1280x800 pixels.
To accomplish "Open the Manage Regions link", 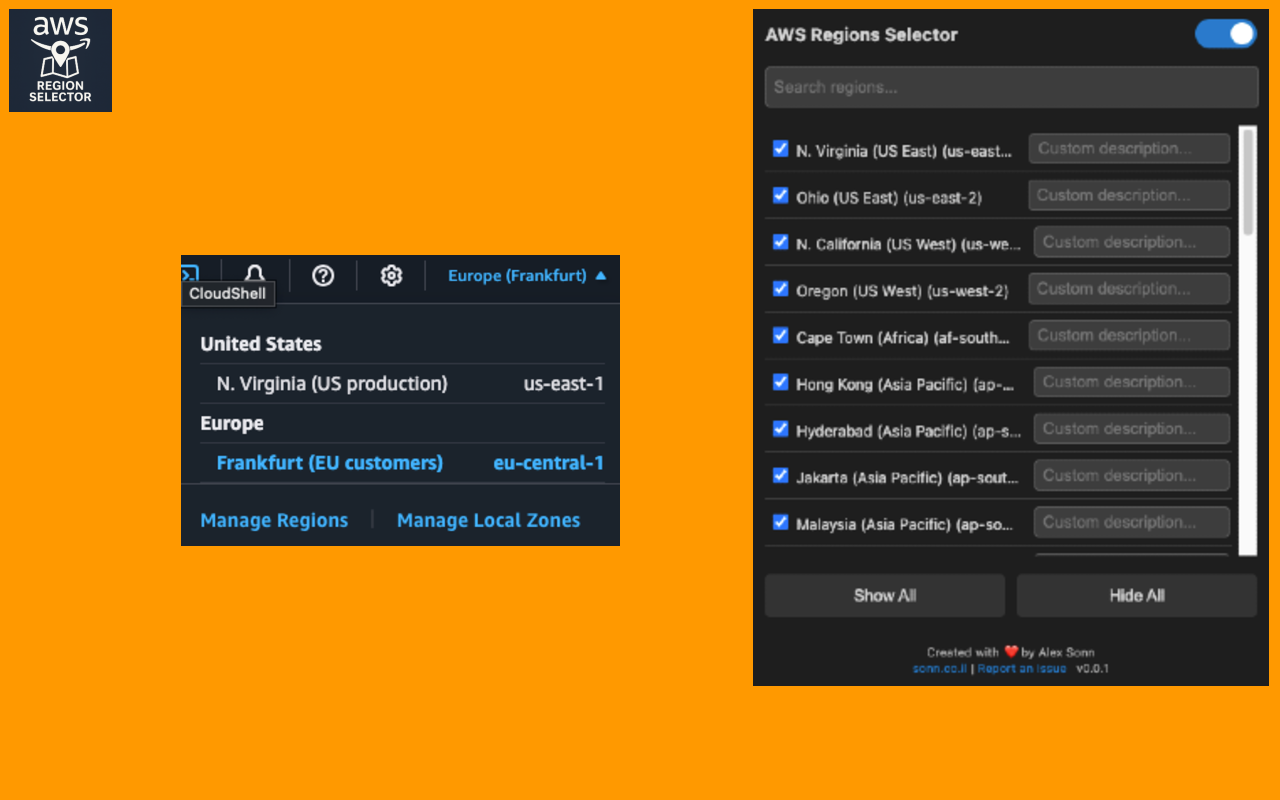I will pos(274,520).
